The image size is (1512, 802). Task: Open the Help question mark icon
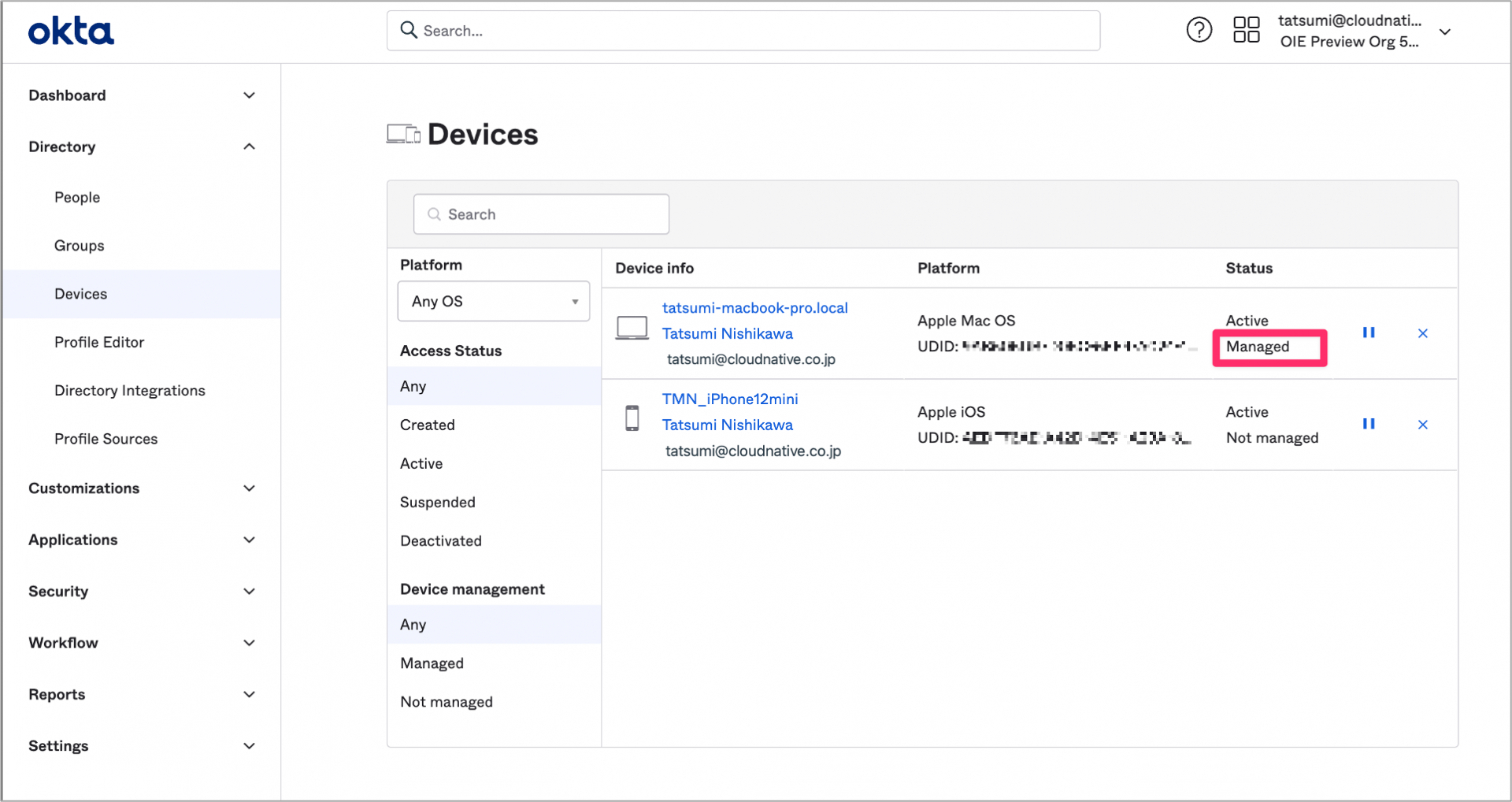1199,29
